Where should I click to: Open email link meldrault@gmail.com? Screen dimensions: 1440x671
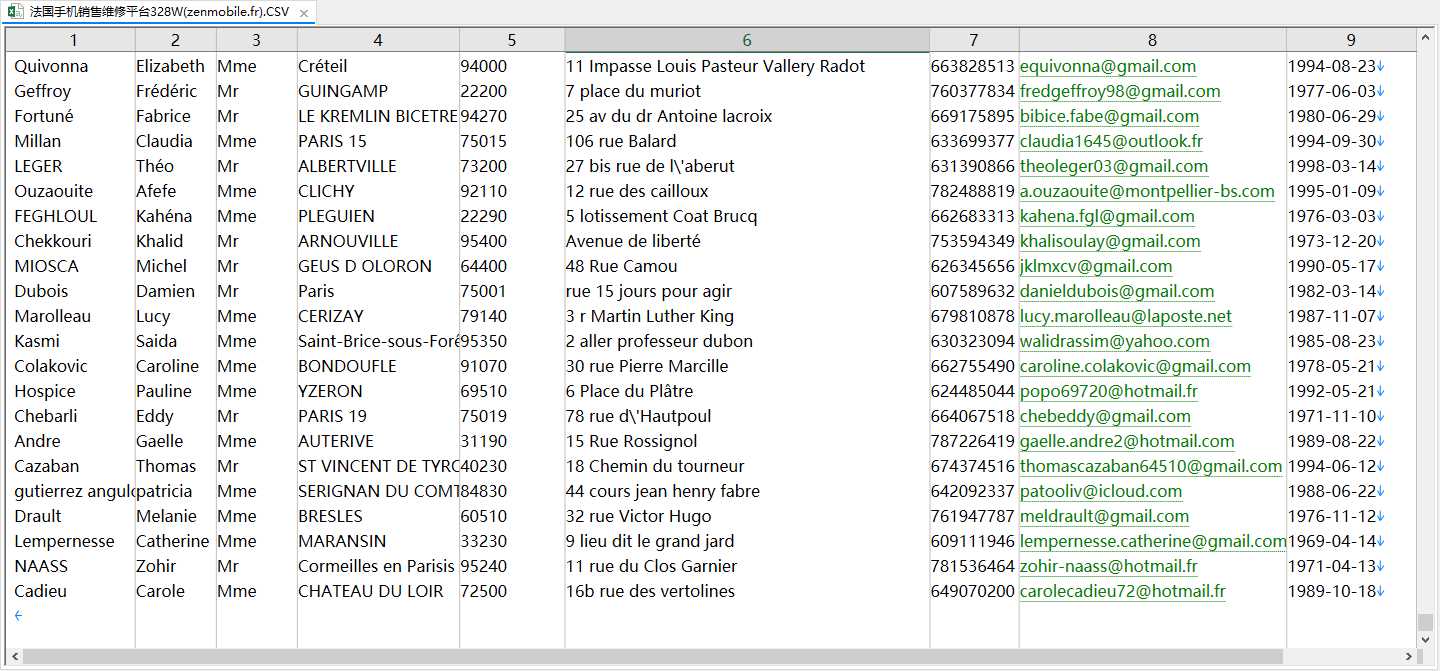pyautogui.click(x=1104, y=516)
